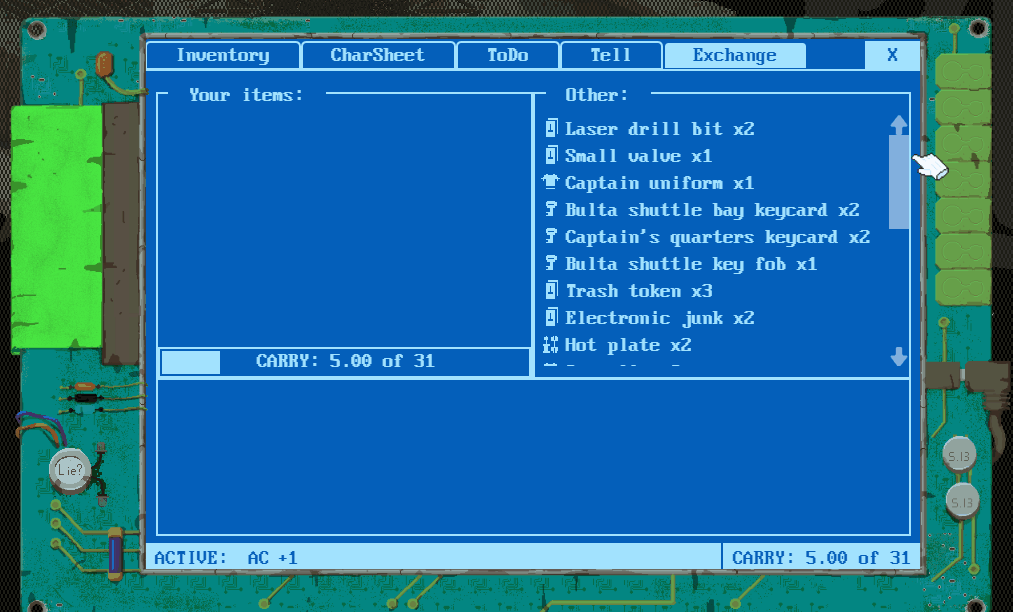Click the Captain's quarters keycard key icon

[x=551, y=236]
